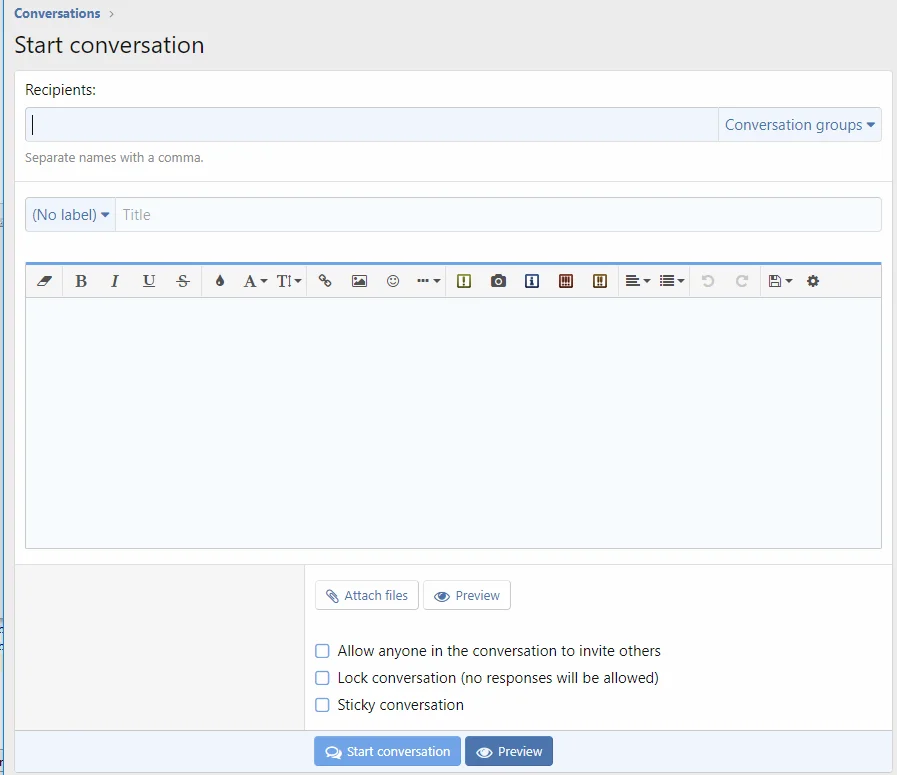Open the Conversation groups dropdown
This screenshot has width=897, height=775.
pos(799,125)
